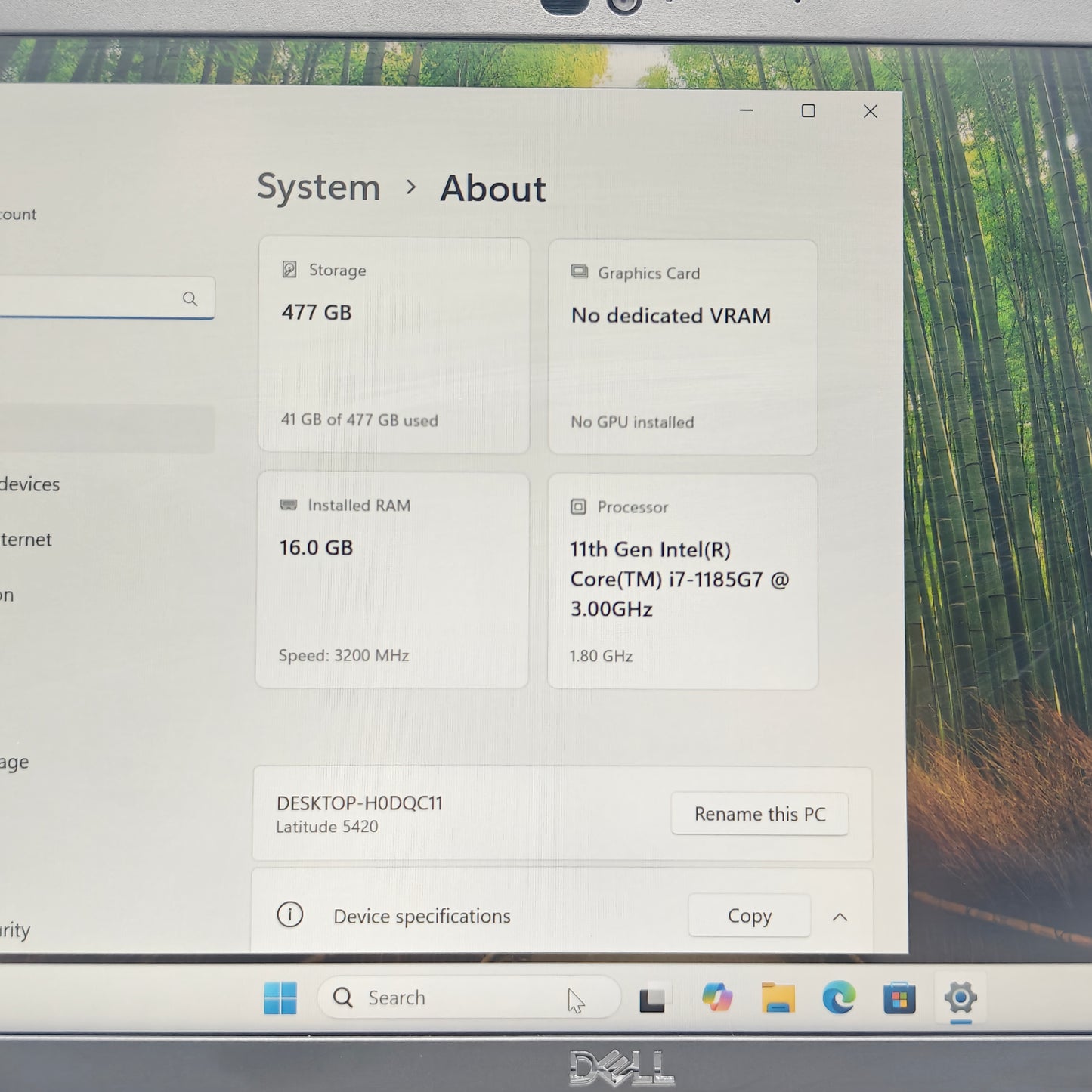Launch Copilot from the taskbar
The image size is (1092, 1092).
pyautogui.click(x=716, y=998)
